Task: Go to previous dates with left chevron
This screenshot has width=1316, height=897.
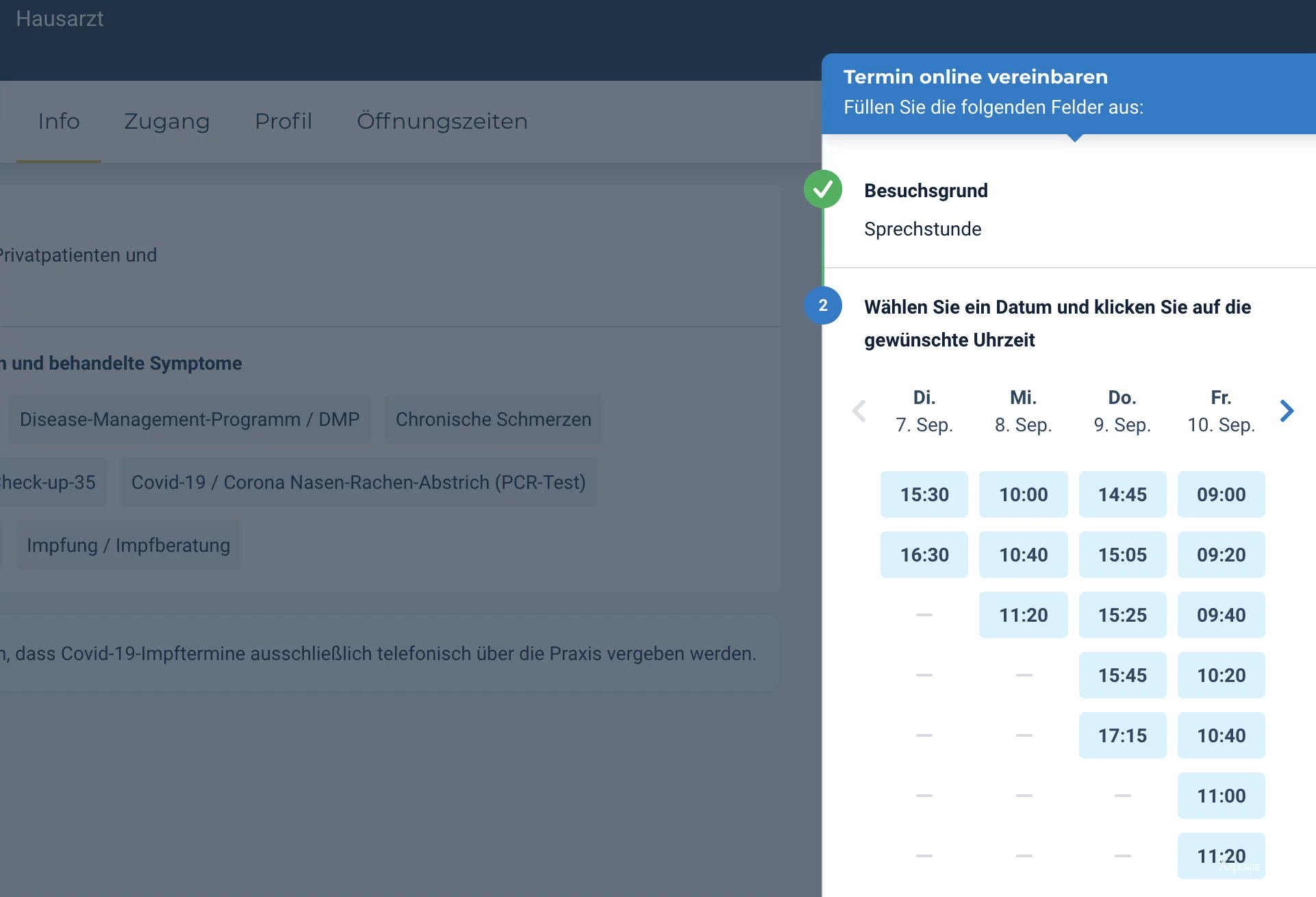Action: 859,411
